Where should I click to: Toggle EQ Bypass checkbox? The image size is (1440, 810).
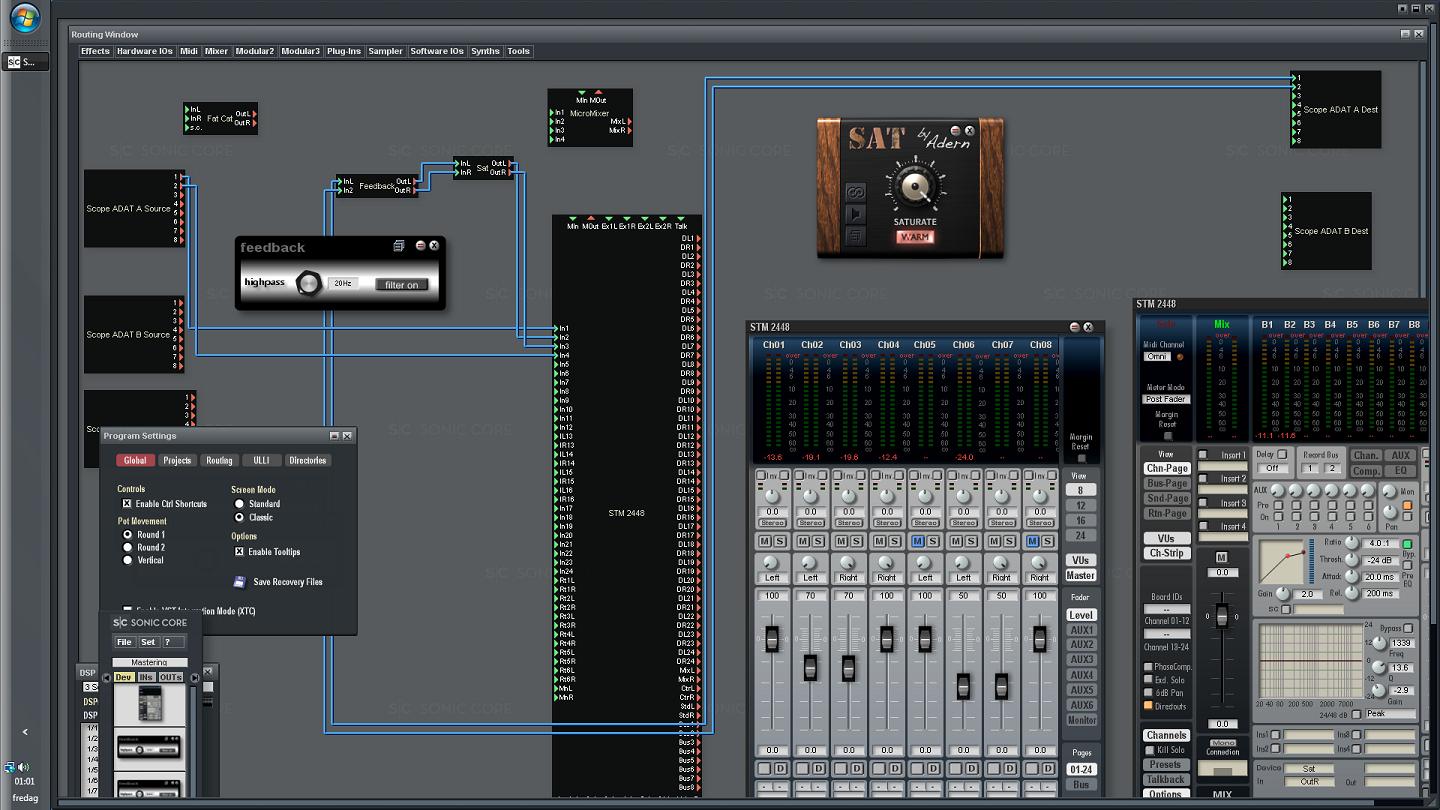1409,629
